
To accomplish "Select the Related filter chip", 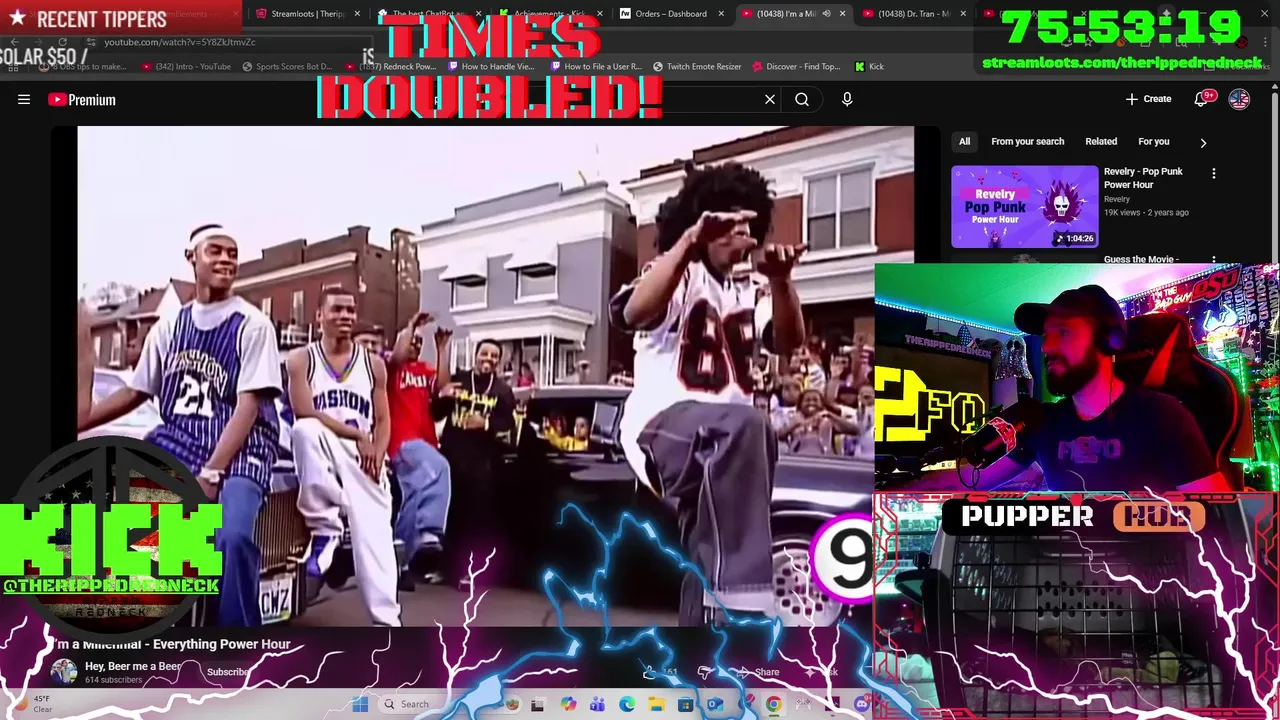I will [x=1101, y=141].
